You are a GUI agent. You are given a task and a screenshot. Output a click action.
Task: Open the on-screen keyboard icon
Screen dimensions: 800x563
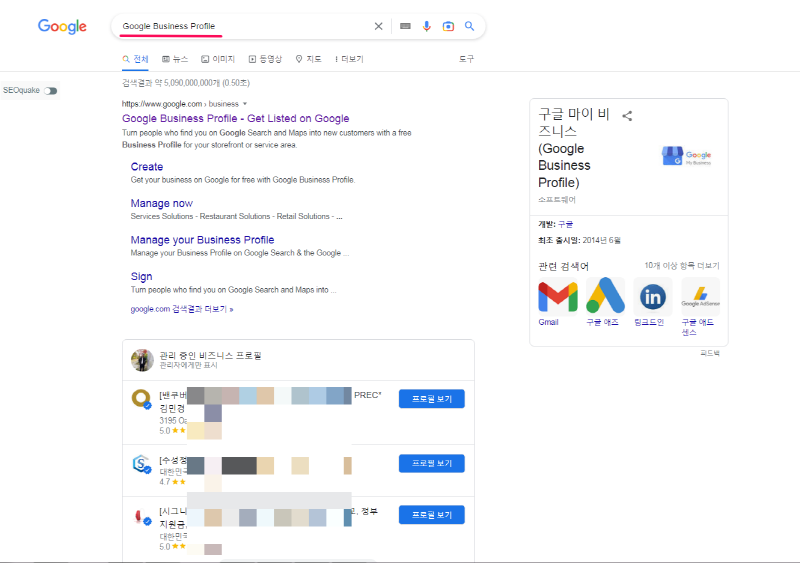click(405, 26)
